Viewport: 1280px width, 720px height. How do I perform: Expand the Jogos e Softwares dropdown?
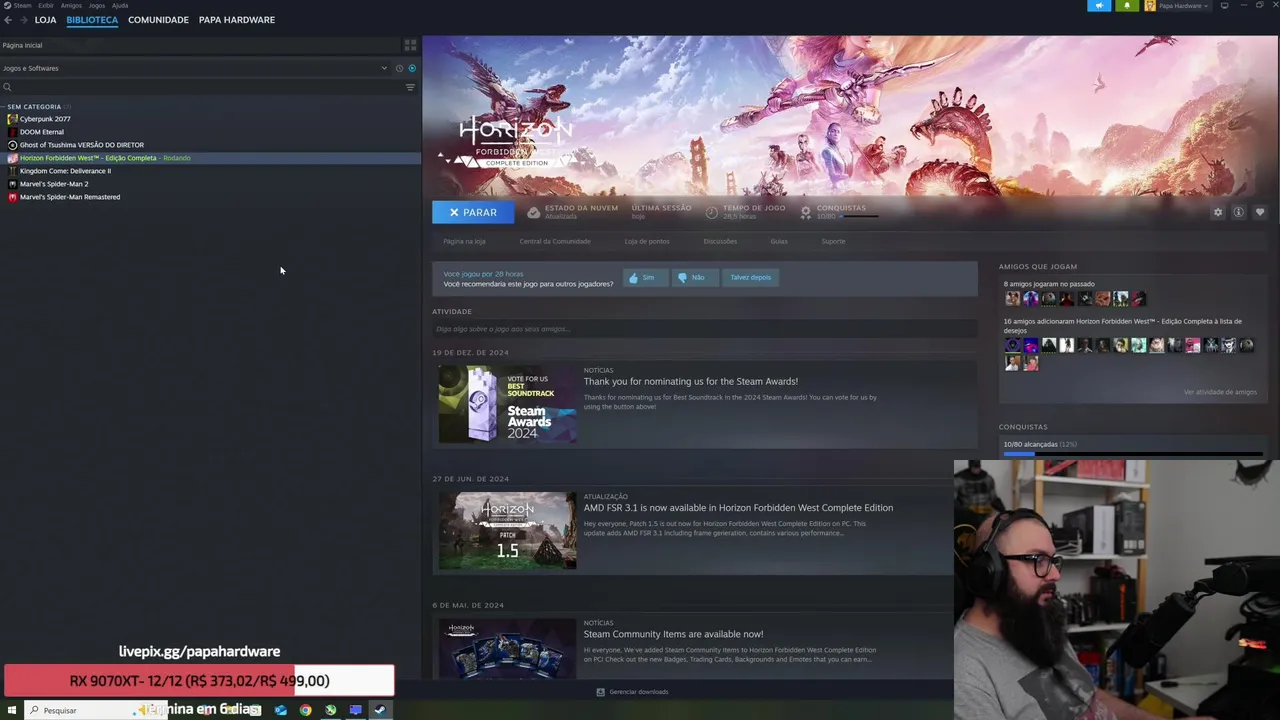[194, 68]
